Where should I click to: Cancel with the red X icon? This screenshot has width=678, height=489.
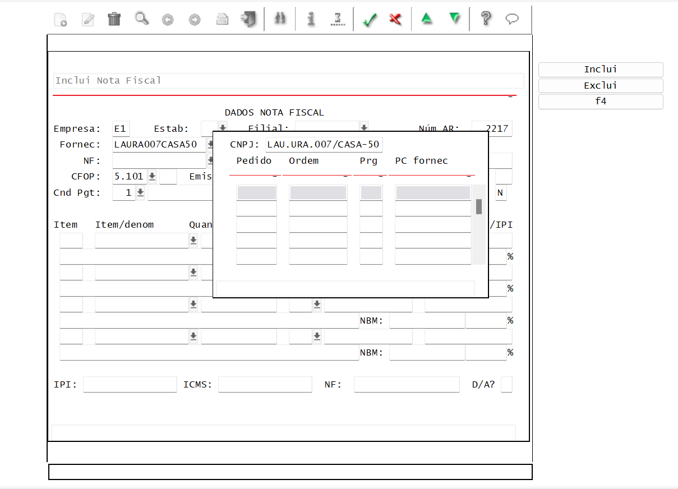click(x=395, y=19)
